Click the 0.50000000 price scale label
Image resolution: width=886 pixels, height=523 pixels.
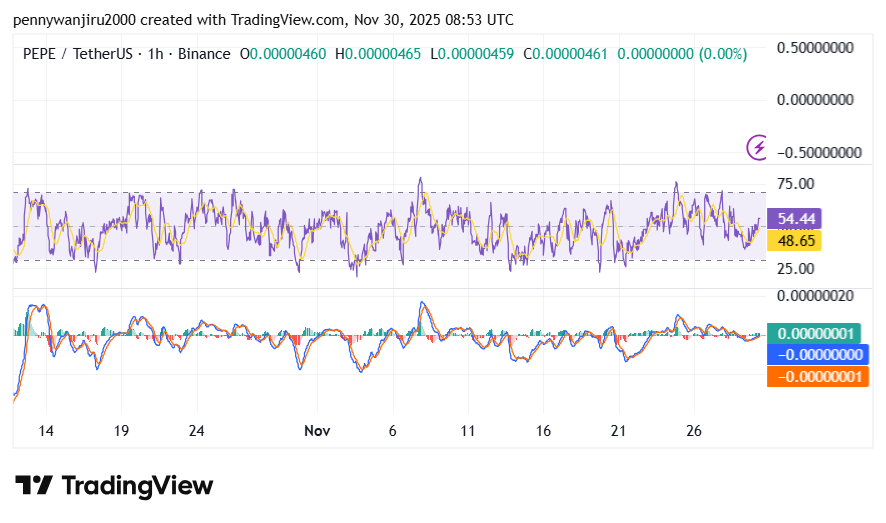818,47
